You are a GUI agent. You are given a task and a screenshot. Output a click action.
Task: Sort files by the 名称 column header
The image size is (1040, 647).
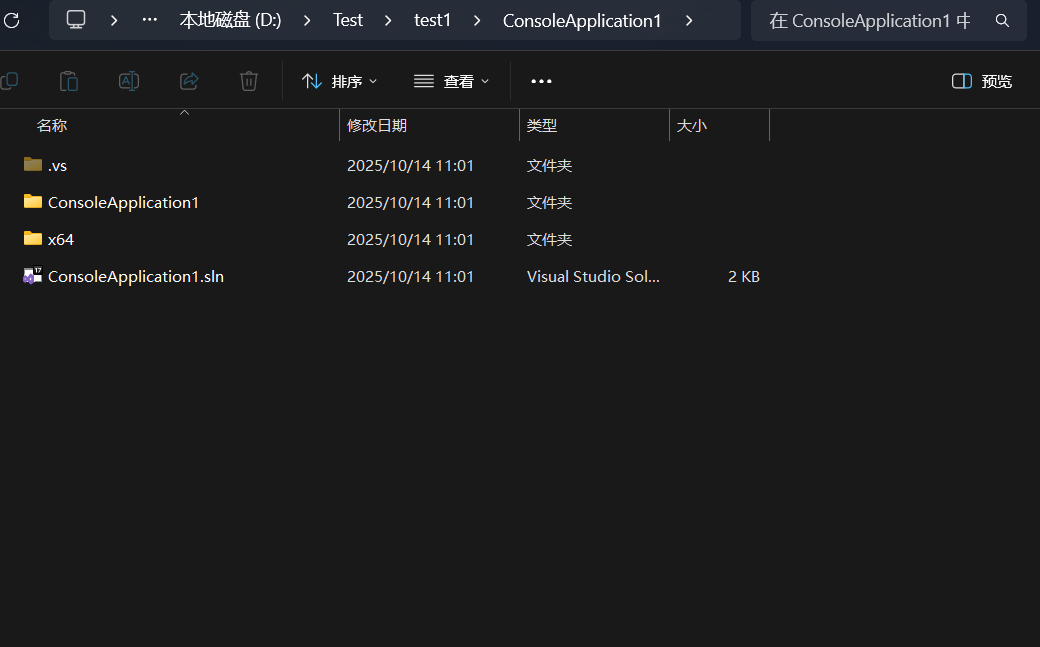52,125
